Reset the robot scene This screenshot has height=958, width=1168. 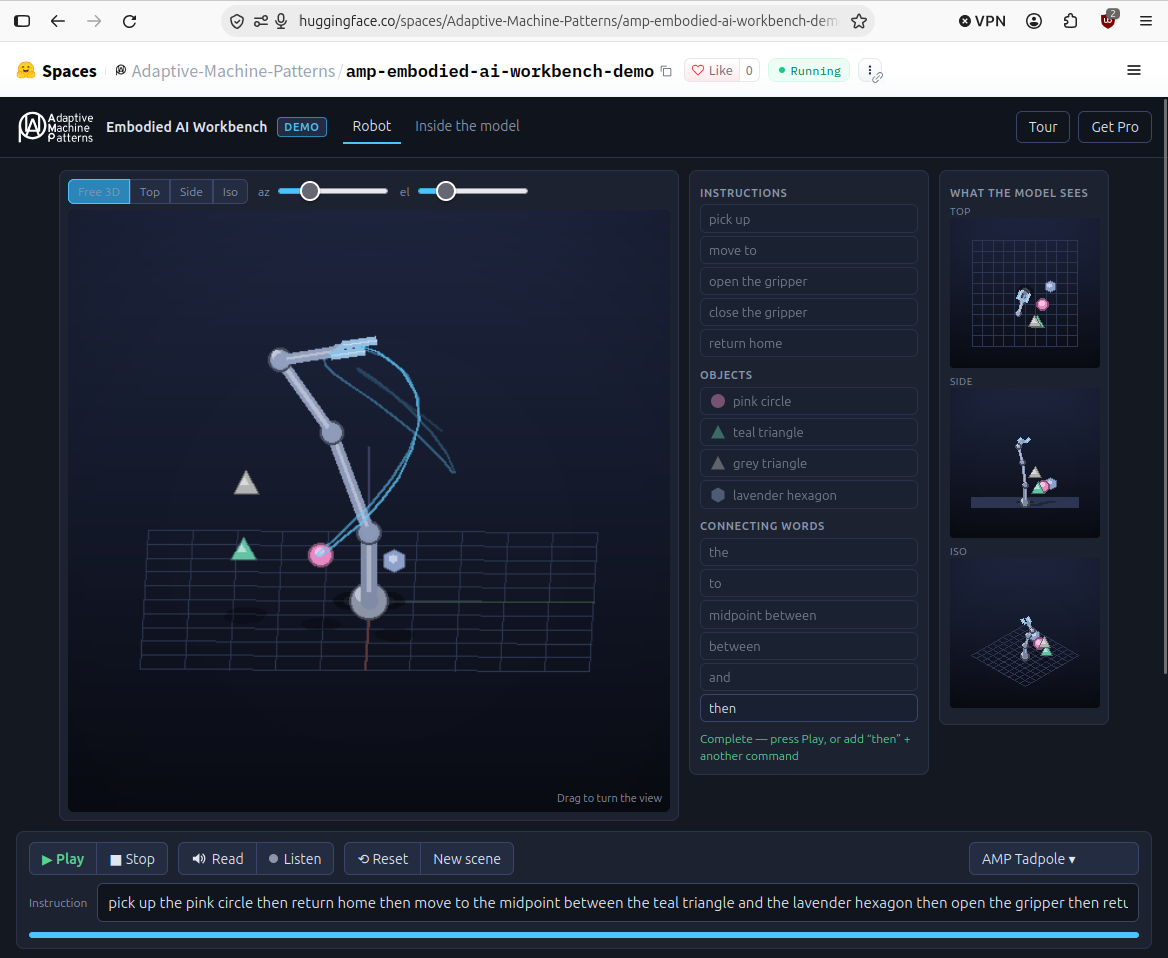[383, 859]
